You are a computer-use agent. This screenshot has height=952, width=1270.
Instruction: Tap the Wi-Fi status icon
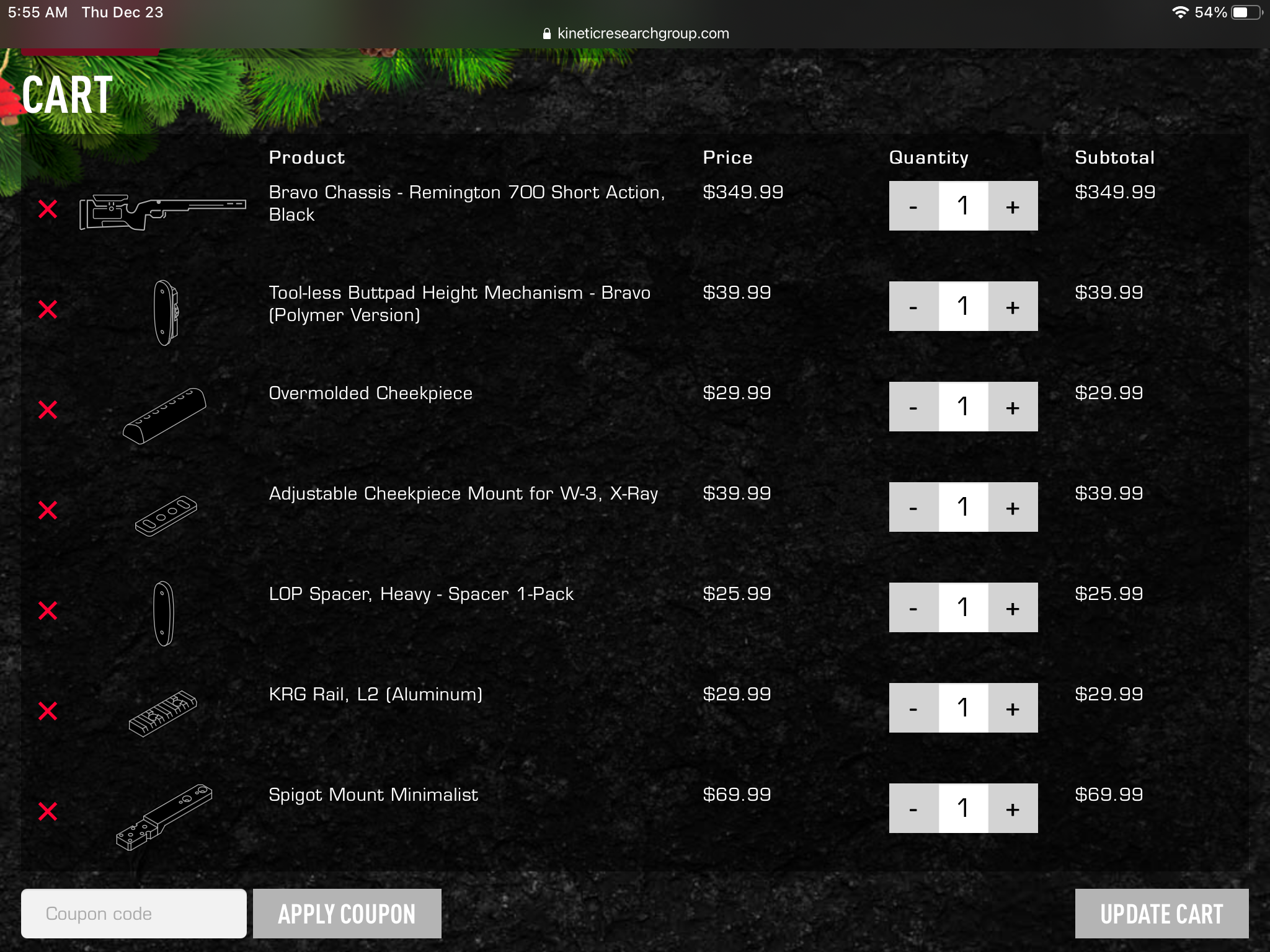(x=1179, y=12)
